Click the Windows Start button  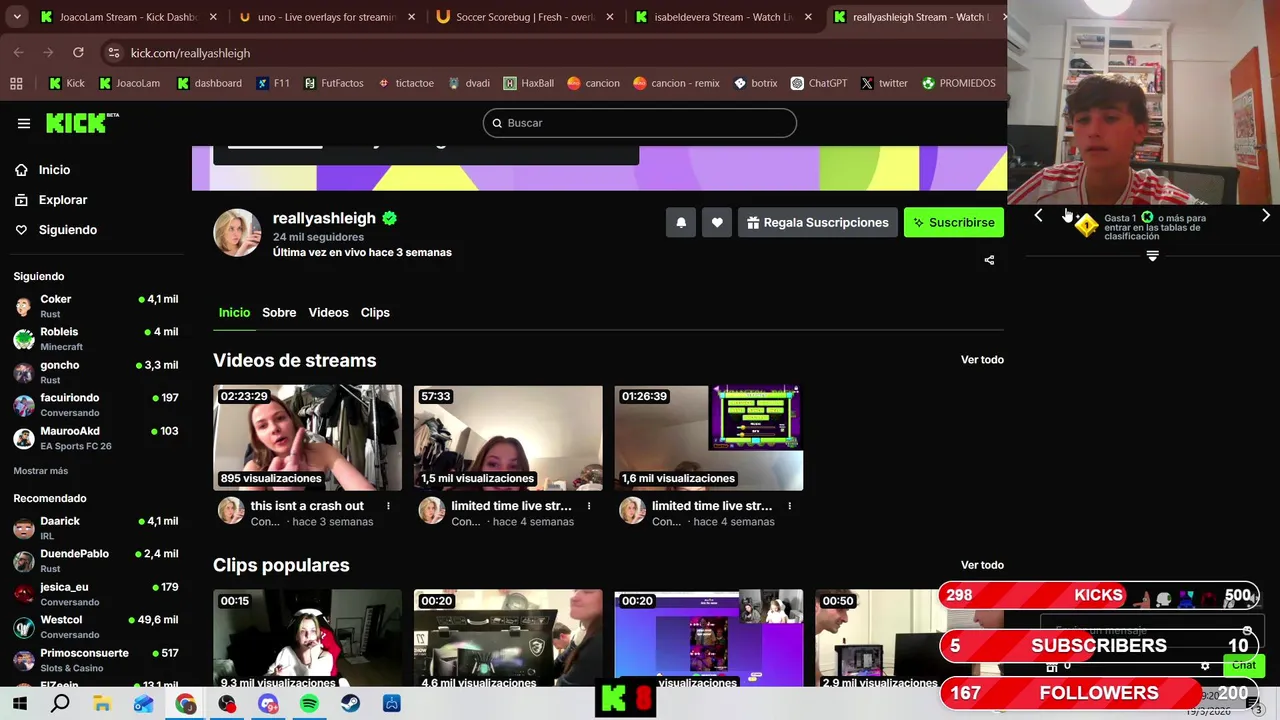(19, 704)
